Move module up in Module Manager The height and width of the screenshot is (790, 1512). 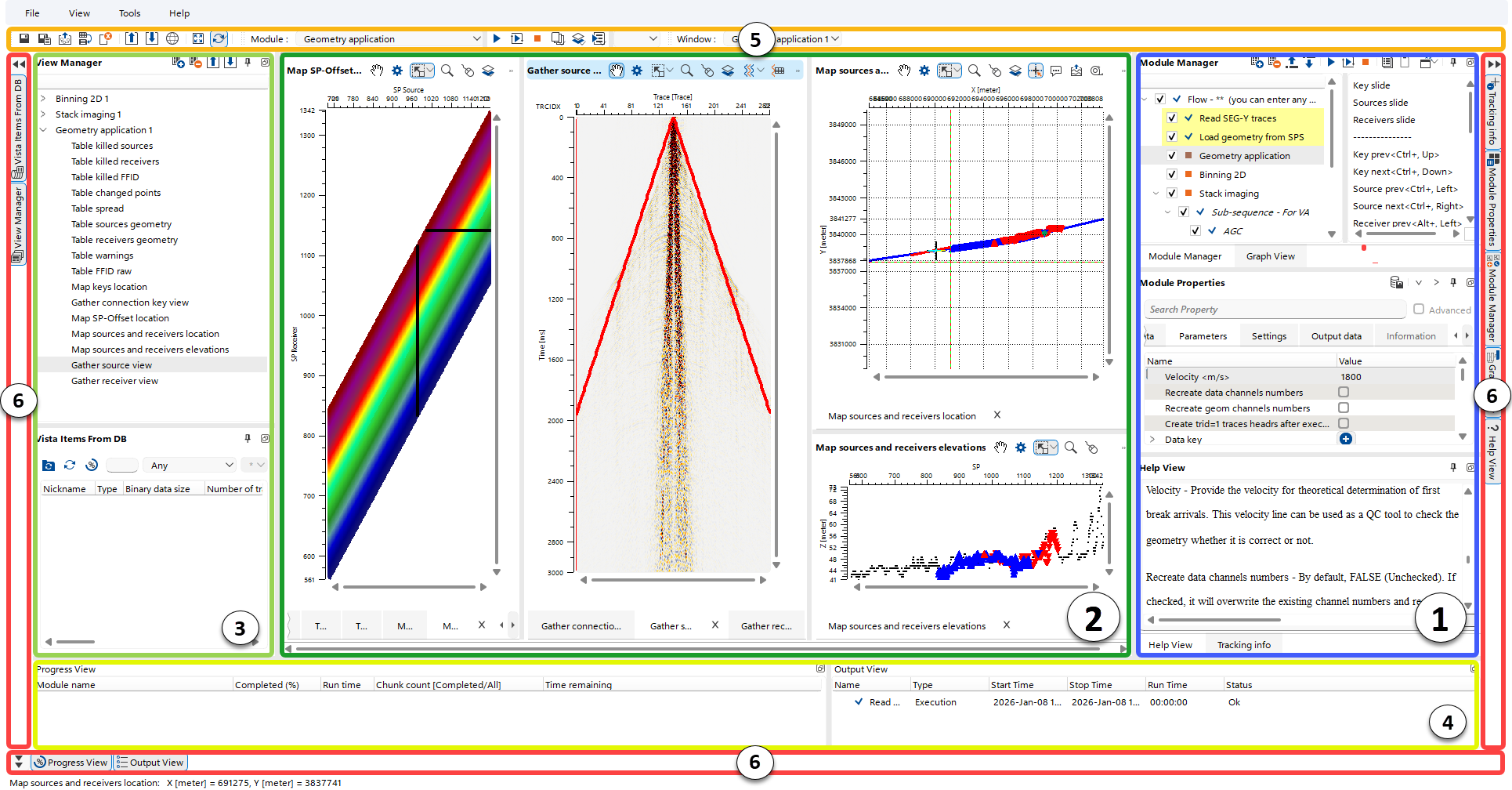tap(1292, 63)
